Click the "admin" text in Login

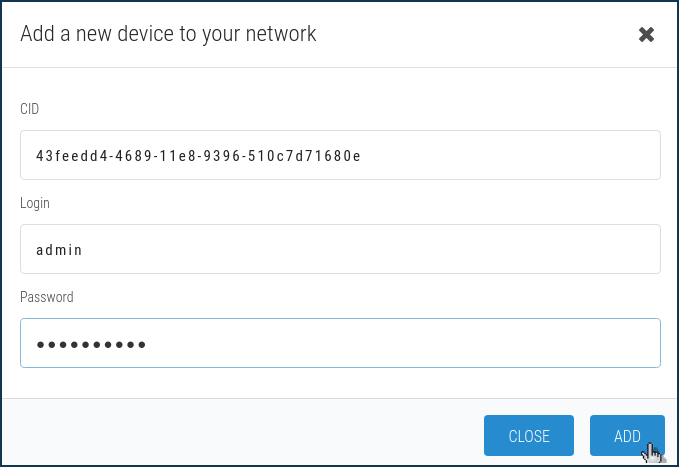click(x=59, y=250)
